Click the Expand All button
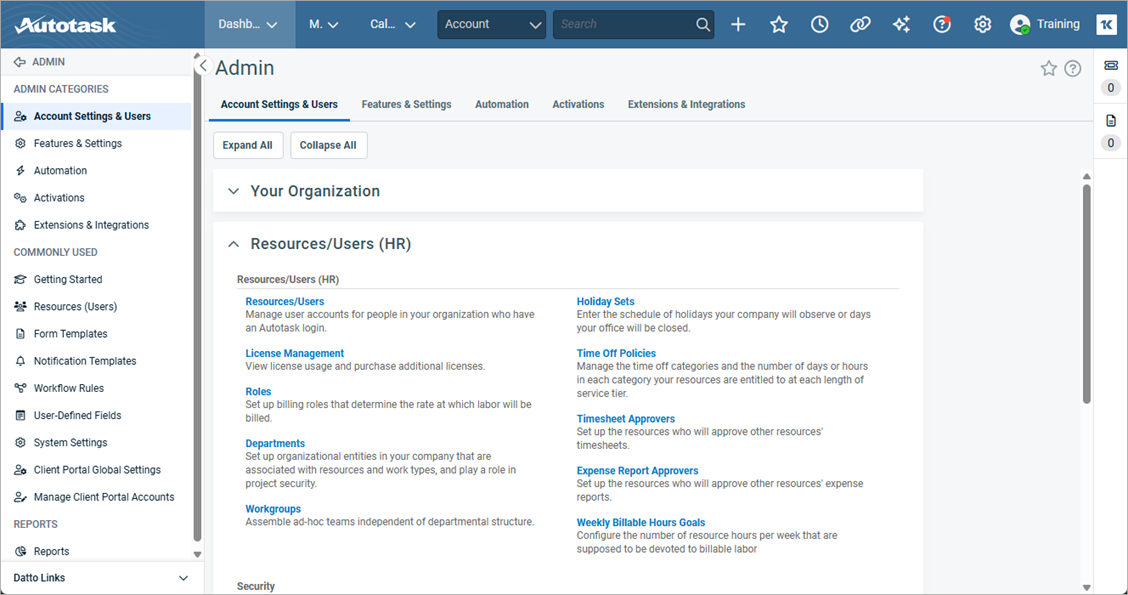The height and width of the screenshot is (595, 1128). [247, 144]
